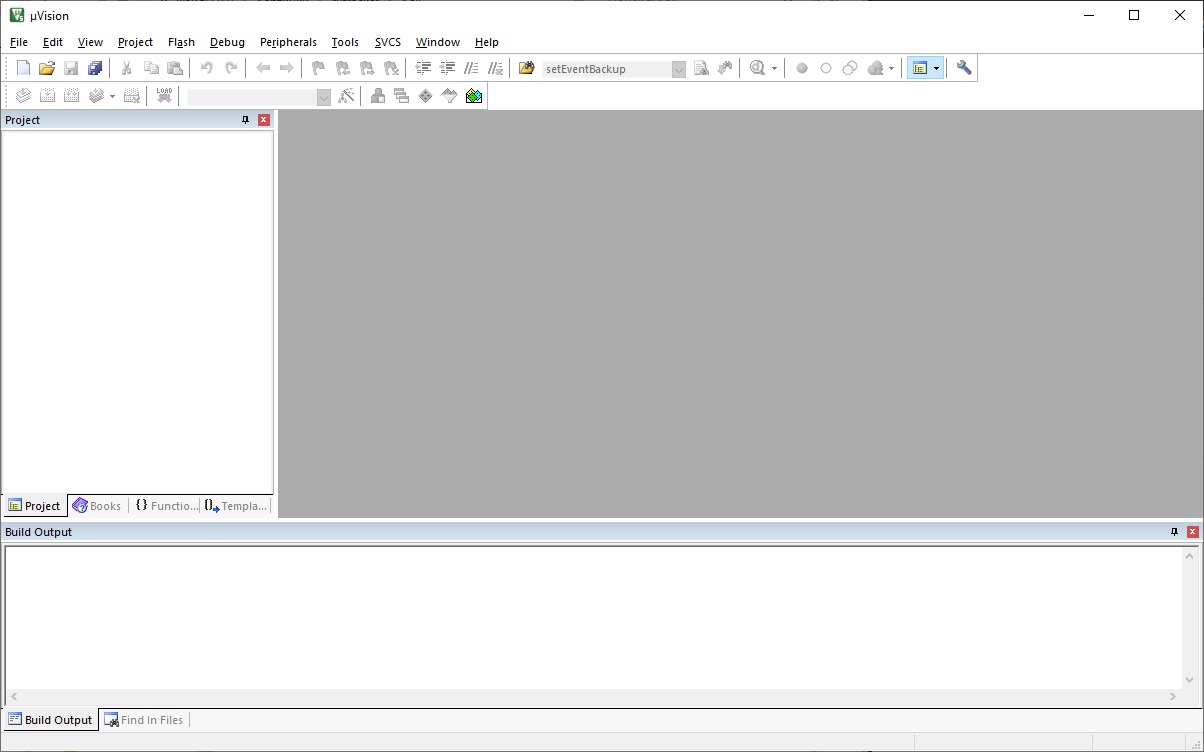Switch to the Functions tab
The image size is (1204, 752).
[x=166, y=506]
